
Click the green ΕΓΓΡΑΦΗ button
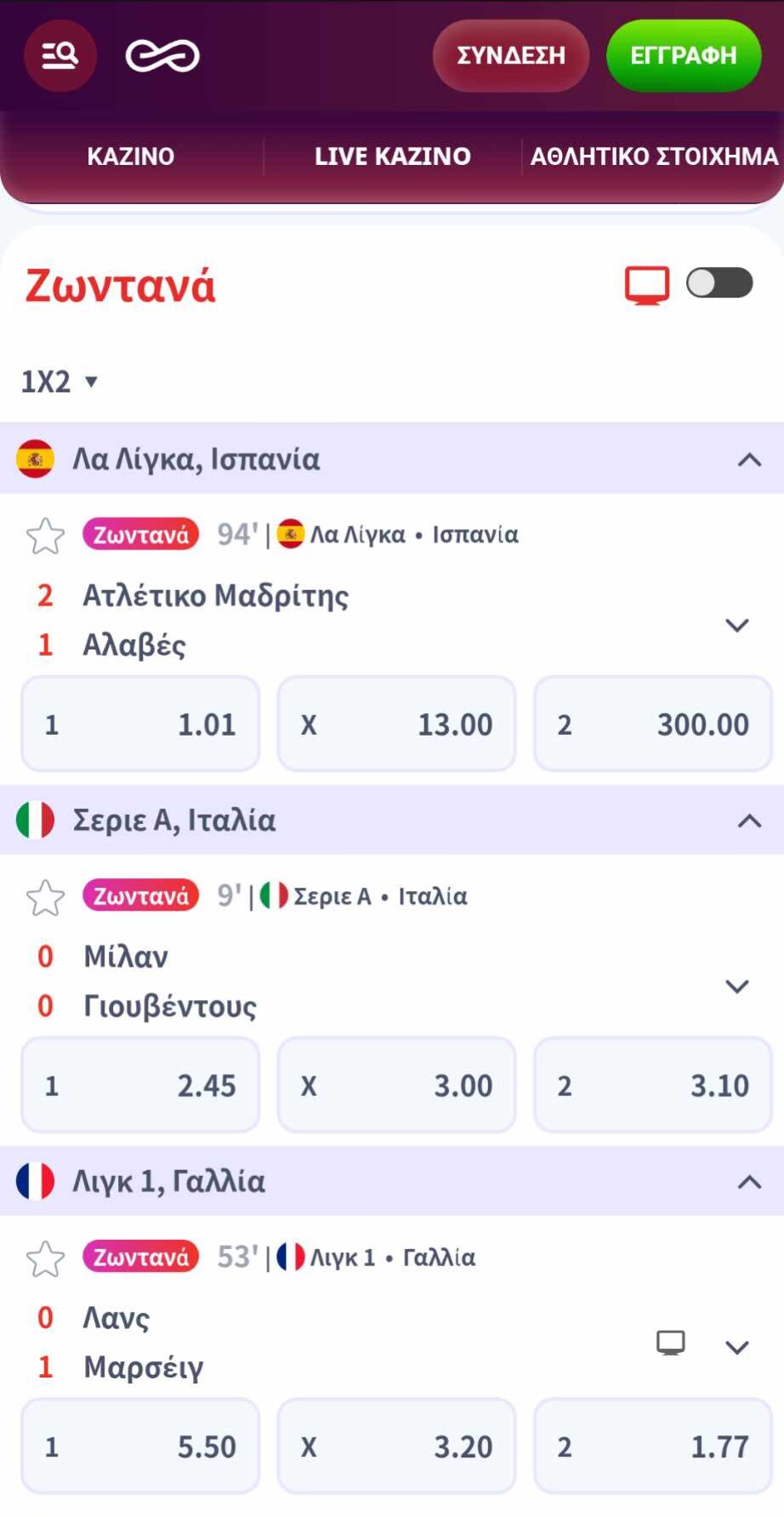point(684,55)
